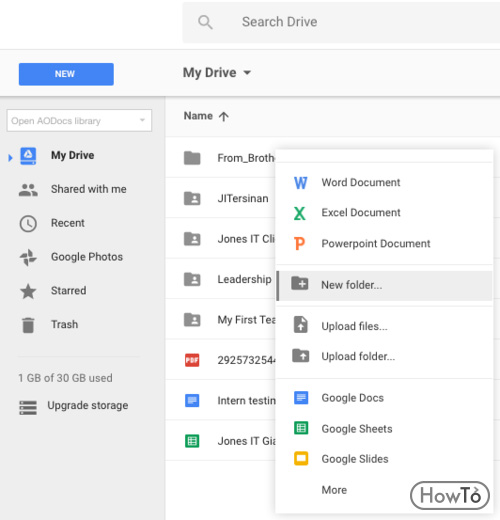500x520 pixels.
Task: Expand the My Drive tree arrow
Action: 10,158
